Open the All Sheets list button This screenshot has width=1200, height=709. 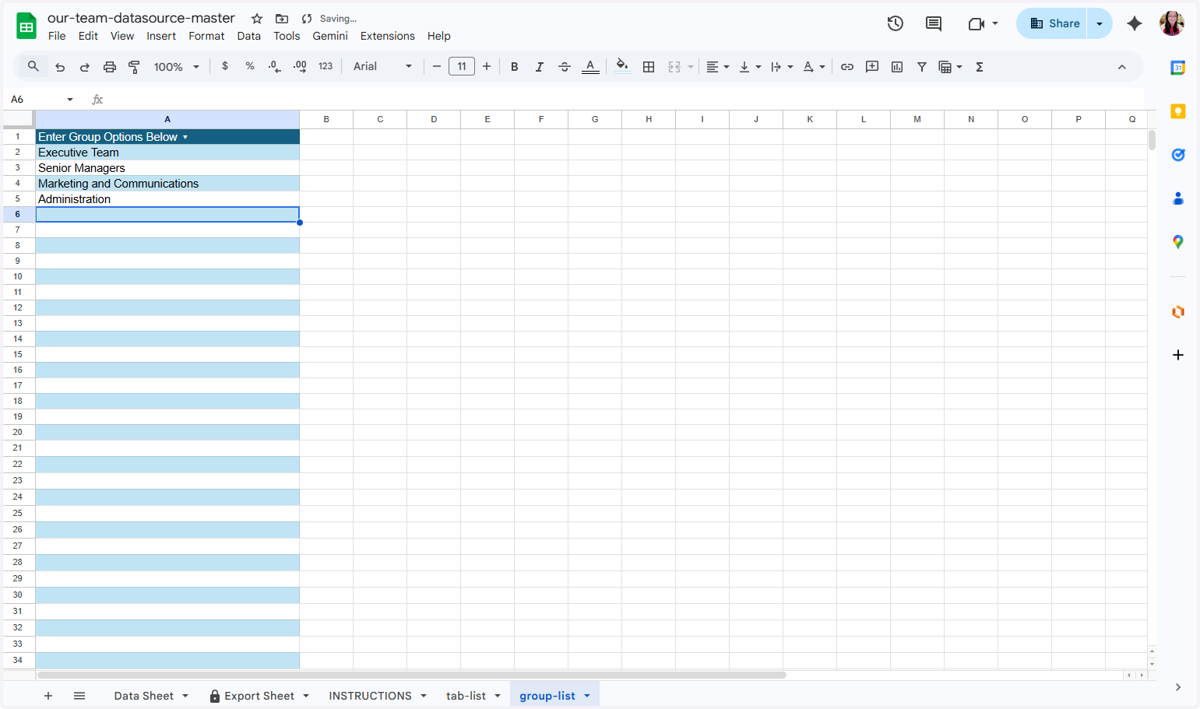pyautogui.click(x=79, y=696)
